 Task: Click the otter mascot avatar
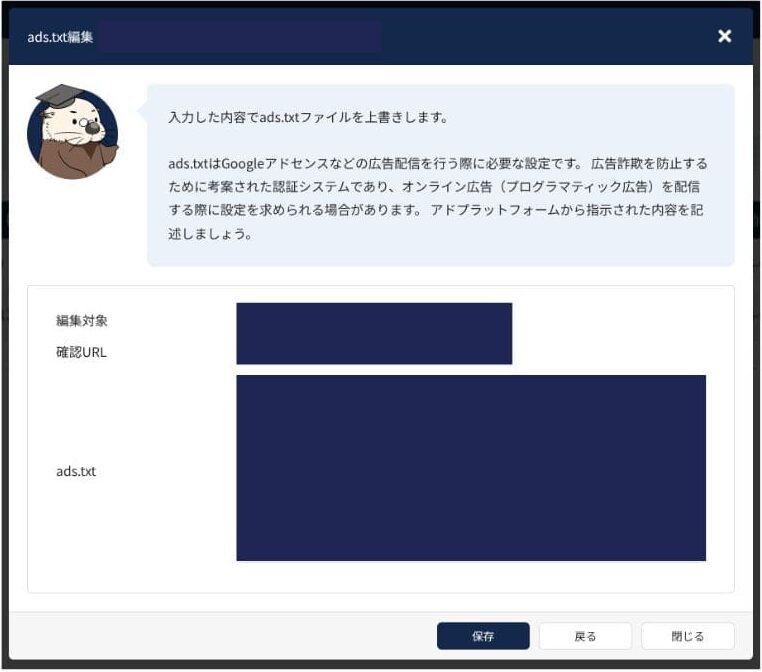[72, 133]
